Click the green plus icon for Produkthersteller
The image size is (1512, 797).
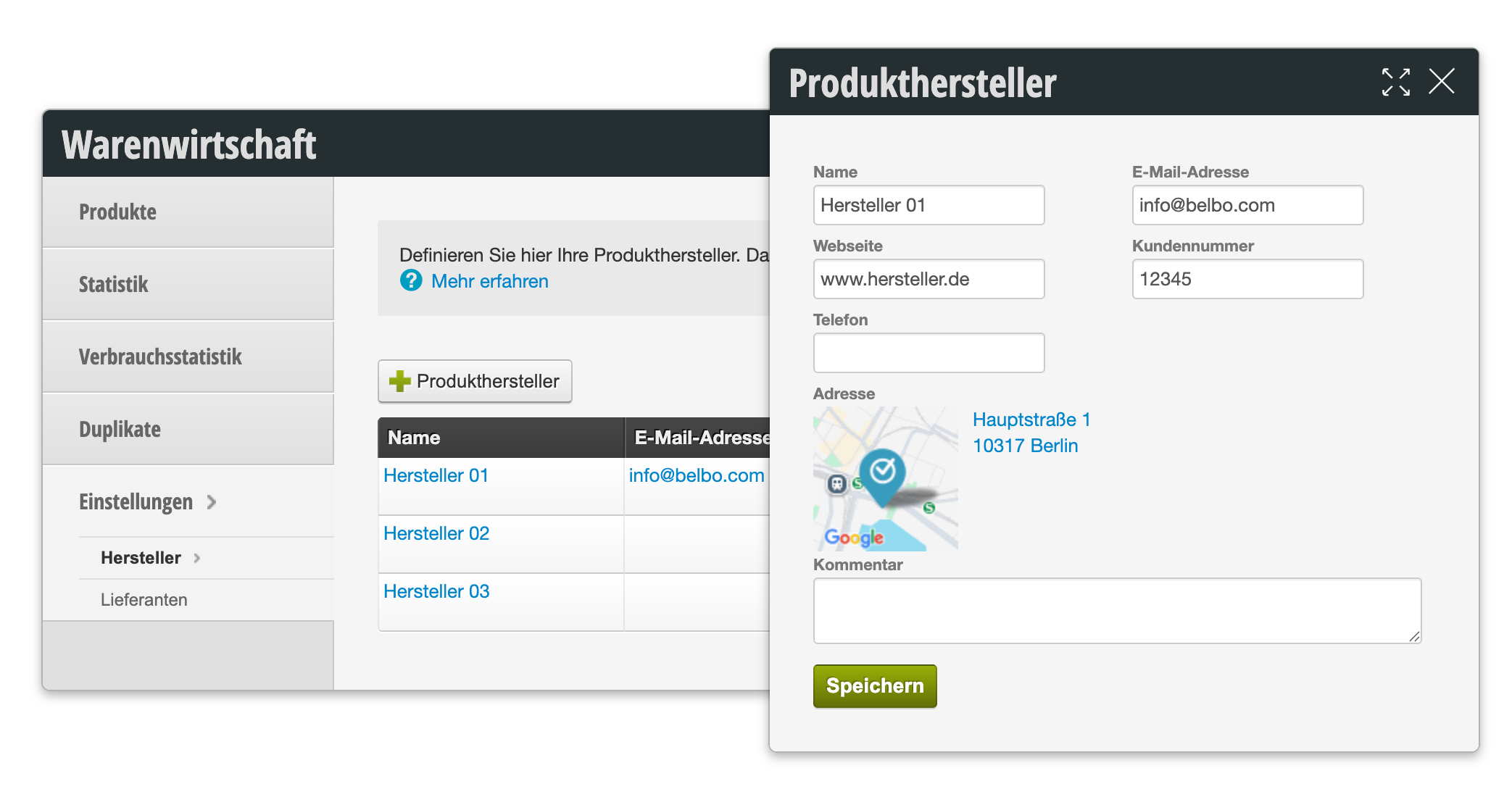[399, 381]
